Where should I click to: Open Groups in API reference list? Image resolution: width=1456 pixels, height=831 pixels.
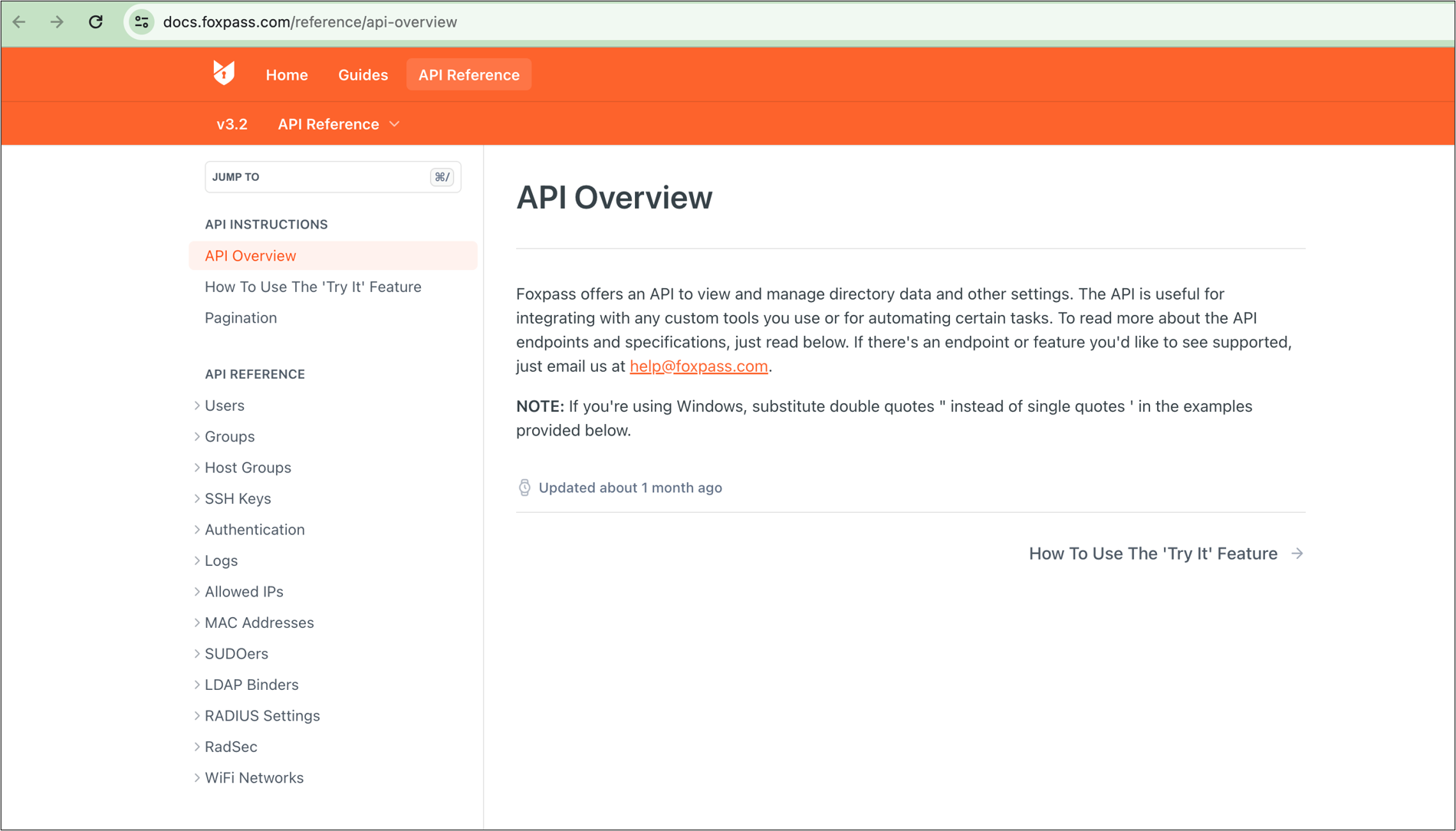[229, 436]
